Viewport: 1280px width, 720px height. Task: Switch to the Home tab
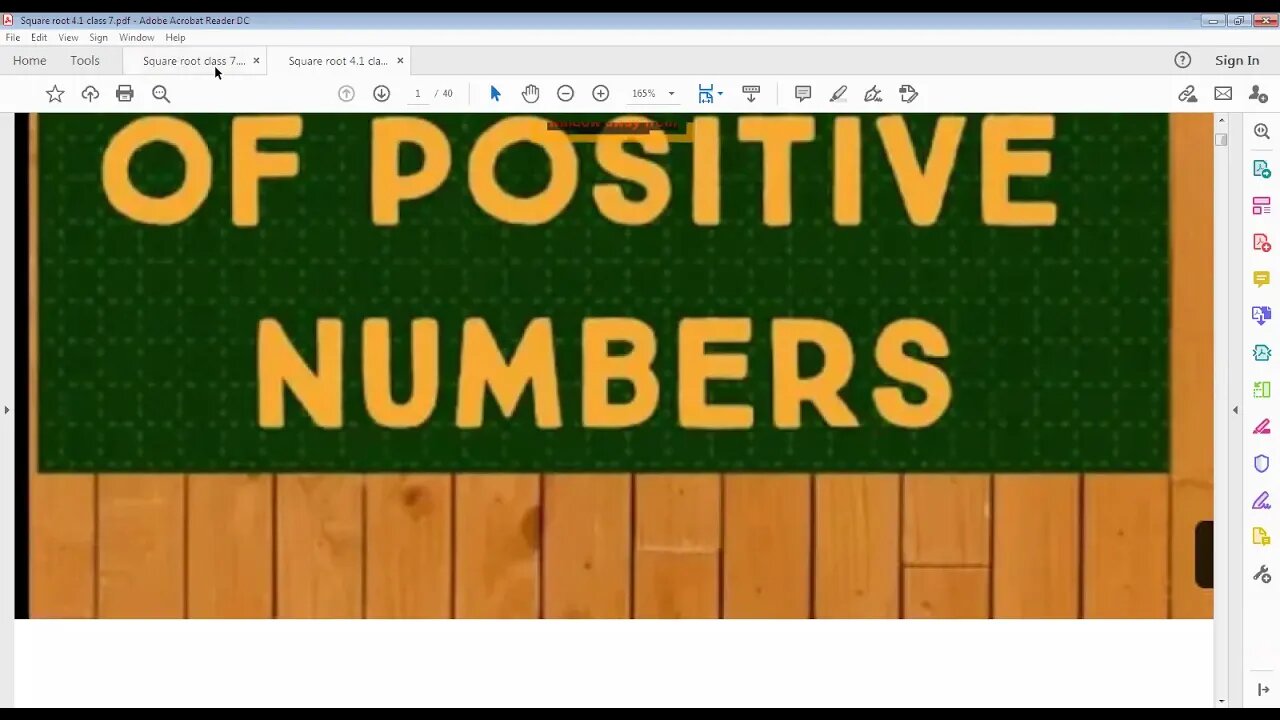pyautogui.click(x=29, y=61)
